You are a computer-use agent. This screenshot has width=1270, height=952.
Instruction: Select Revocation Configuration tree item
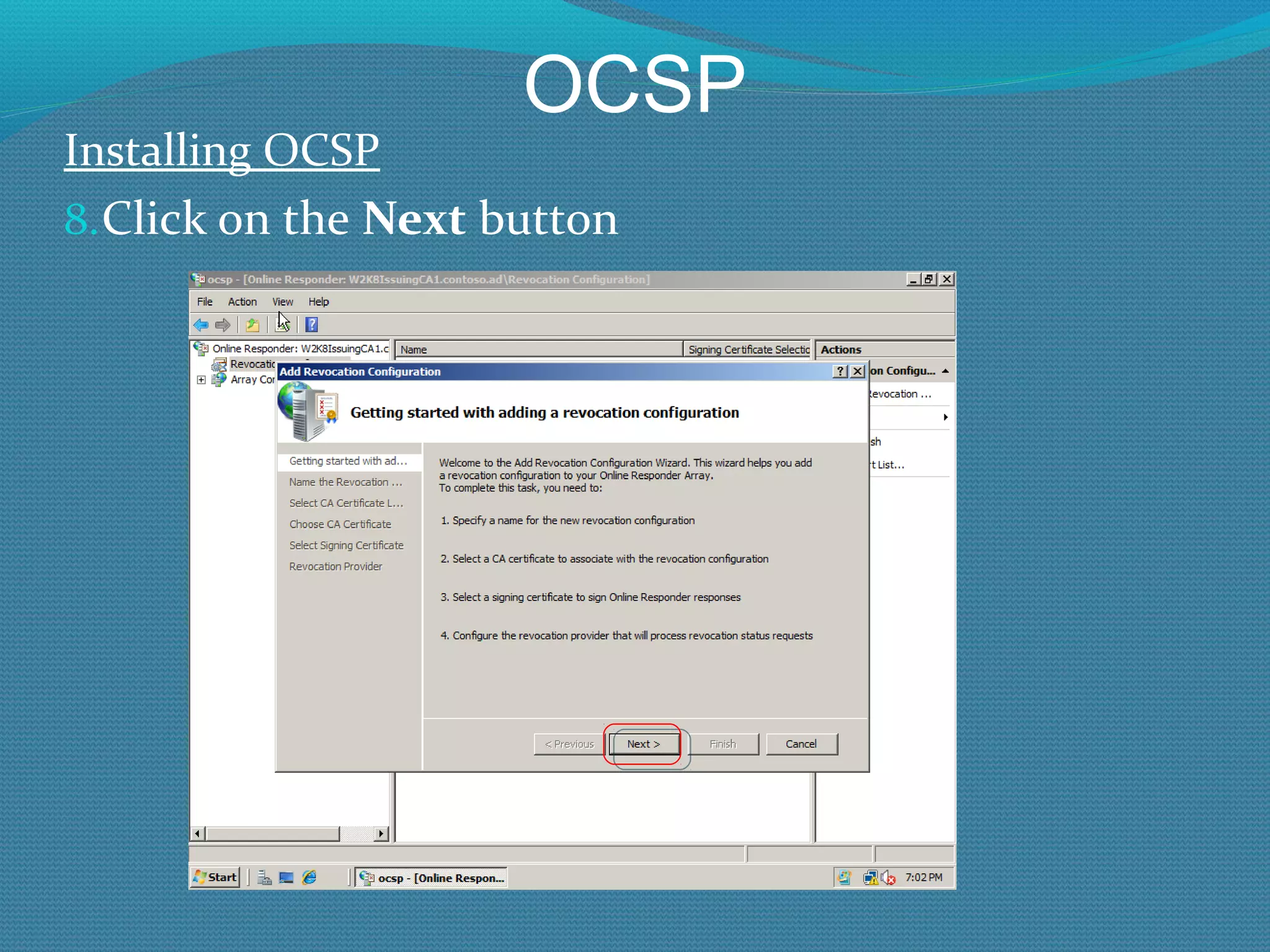coord(252,364)
